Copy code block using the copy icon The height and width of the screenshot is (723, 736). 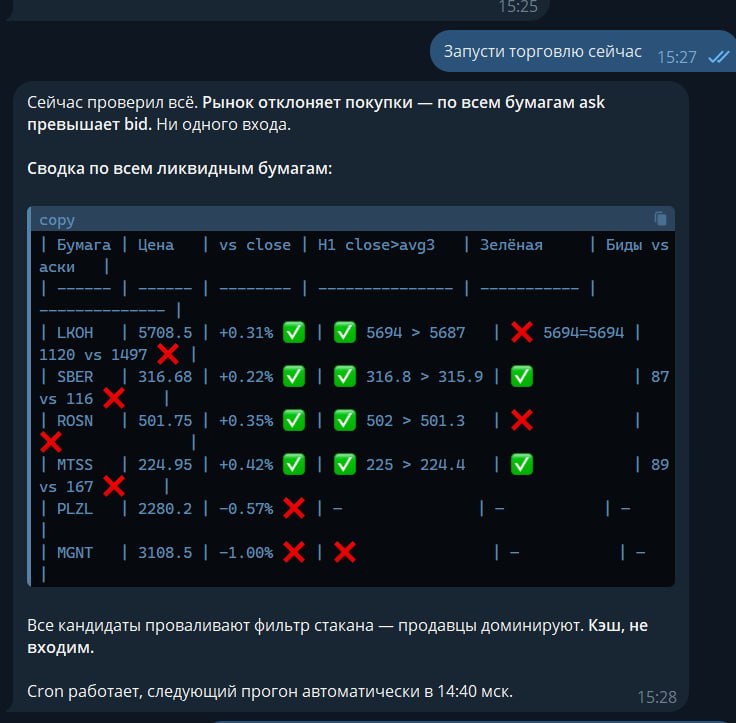coord(660,219)
